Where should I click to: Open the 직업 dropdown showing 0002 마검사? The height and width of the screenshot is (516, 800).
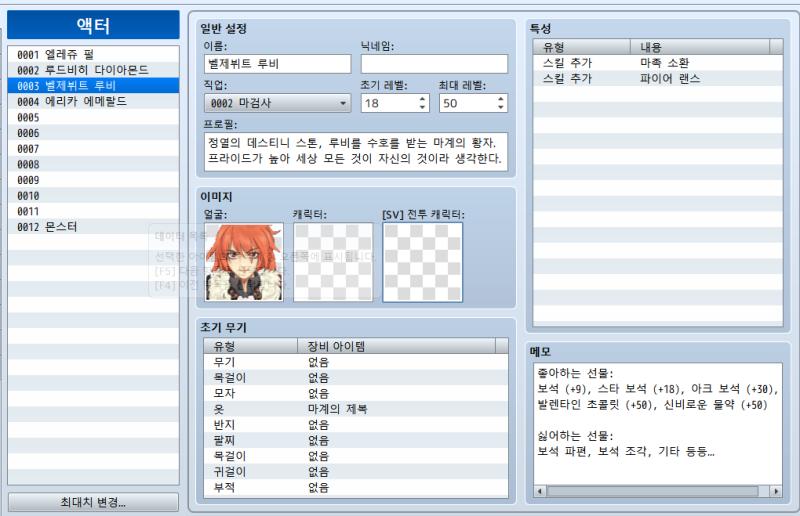coord(278,103)
